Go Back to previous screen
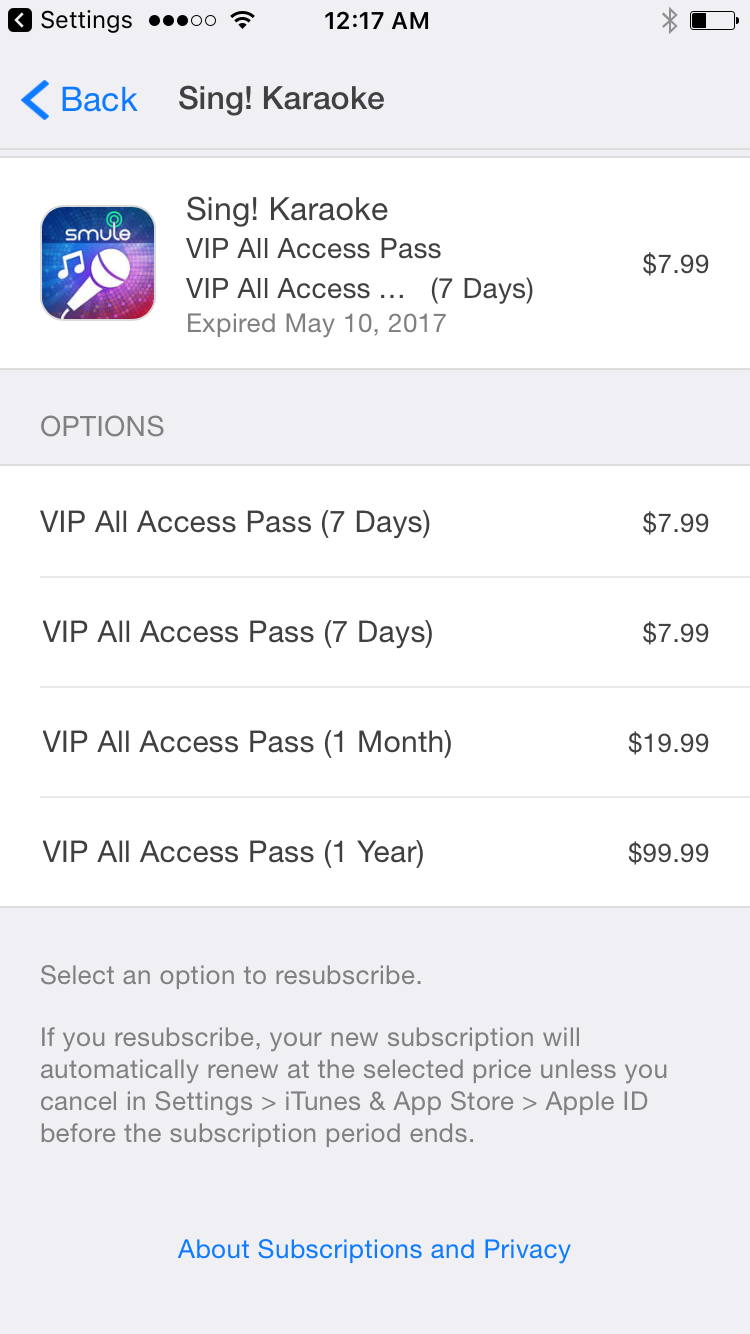This screenshot has height=1334, width=750. tap(79, 100)
